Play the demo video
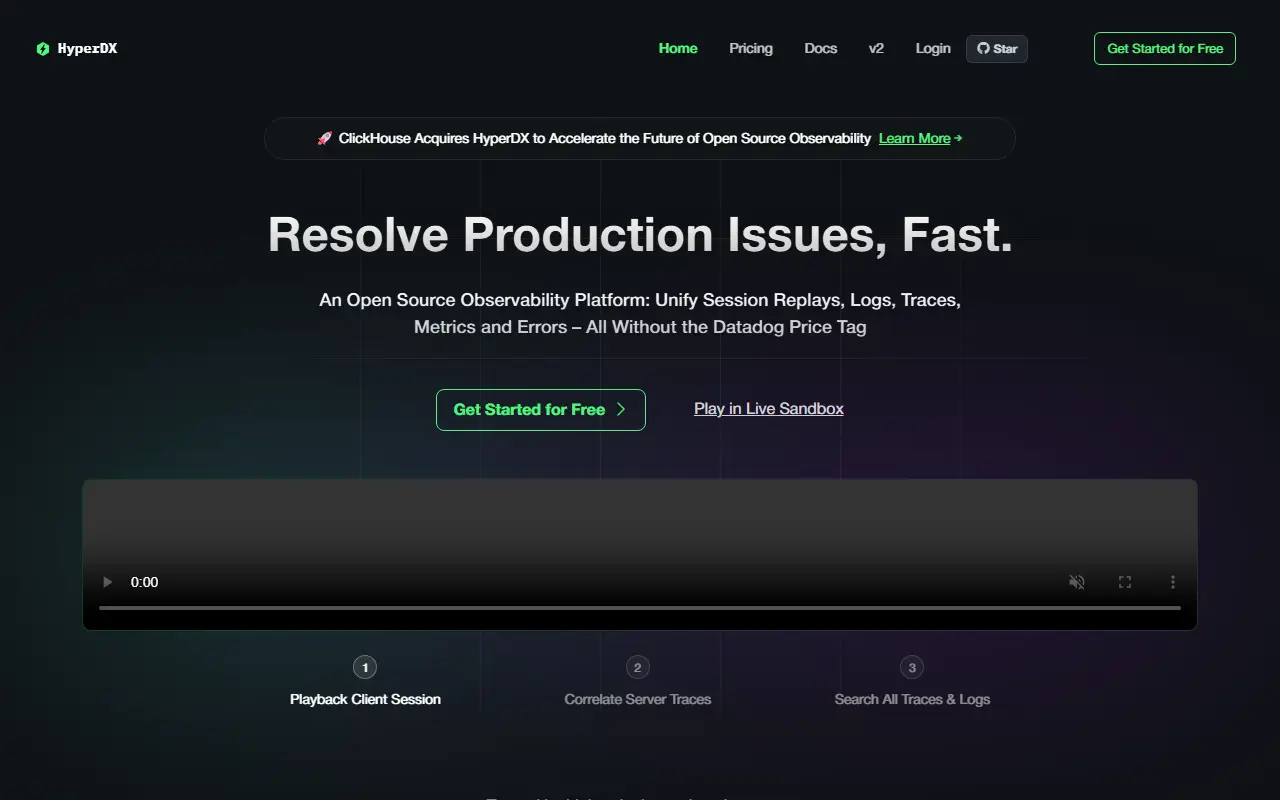The height and width of the screenshot is (800, 1280). pyautogui.click(x=108, y=582)
